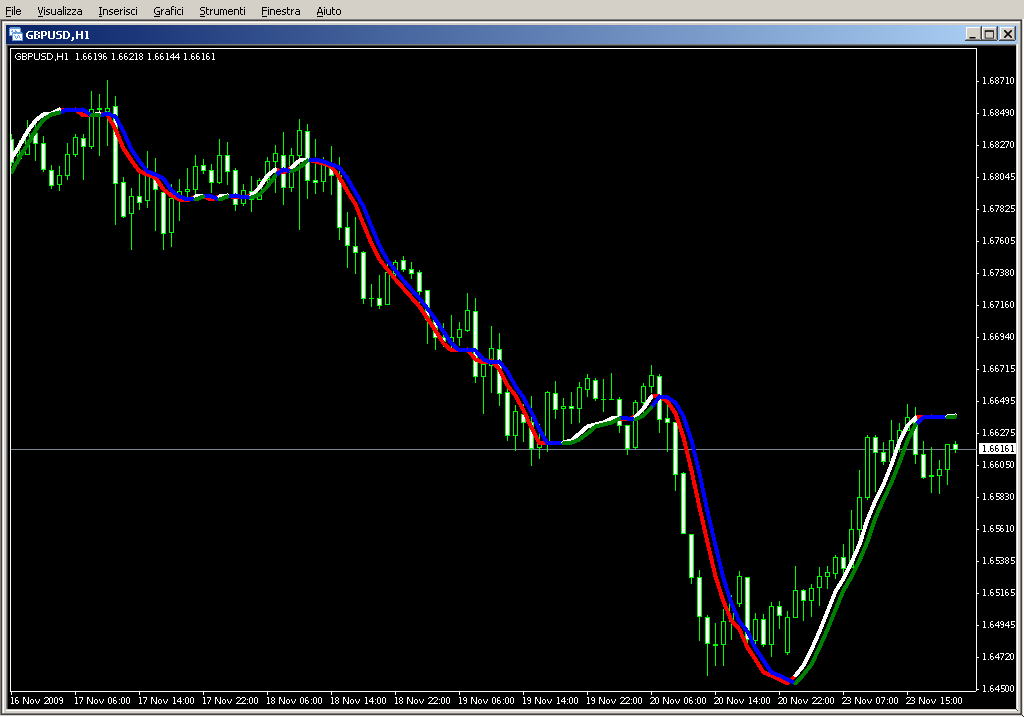This screenshot has height=717, width=1024.
Task: Click the 20 Nov 06:00 time label
Action: [x=678, y=701]
